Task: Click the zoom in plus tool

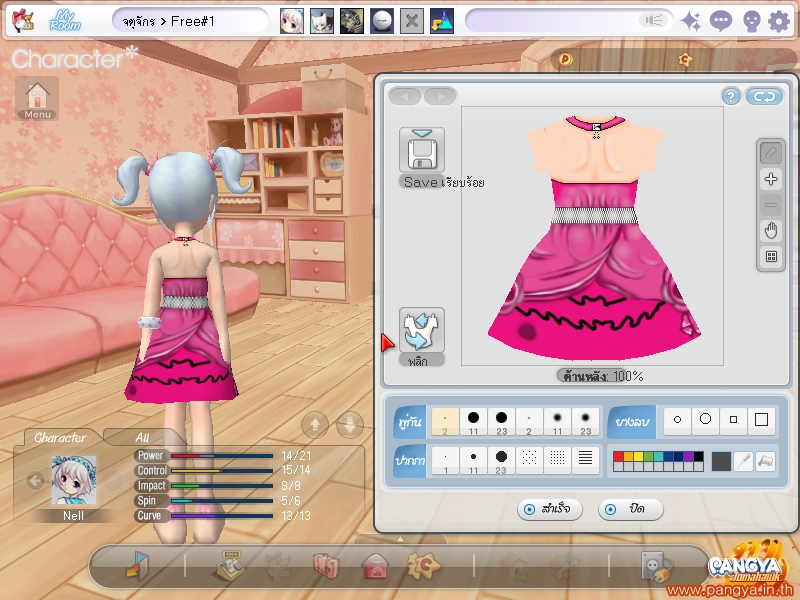Action: click(771, 179)
